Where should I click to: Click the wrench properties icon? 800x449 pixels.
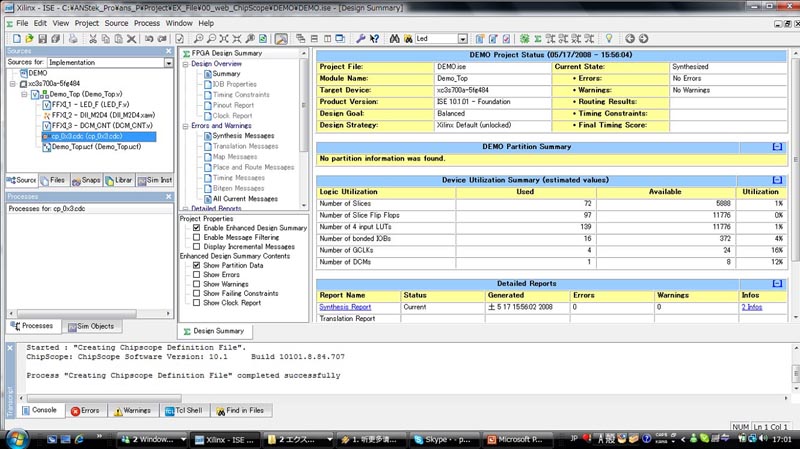coord(361,39)
